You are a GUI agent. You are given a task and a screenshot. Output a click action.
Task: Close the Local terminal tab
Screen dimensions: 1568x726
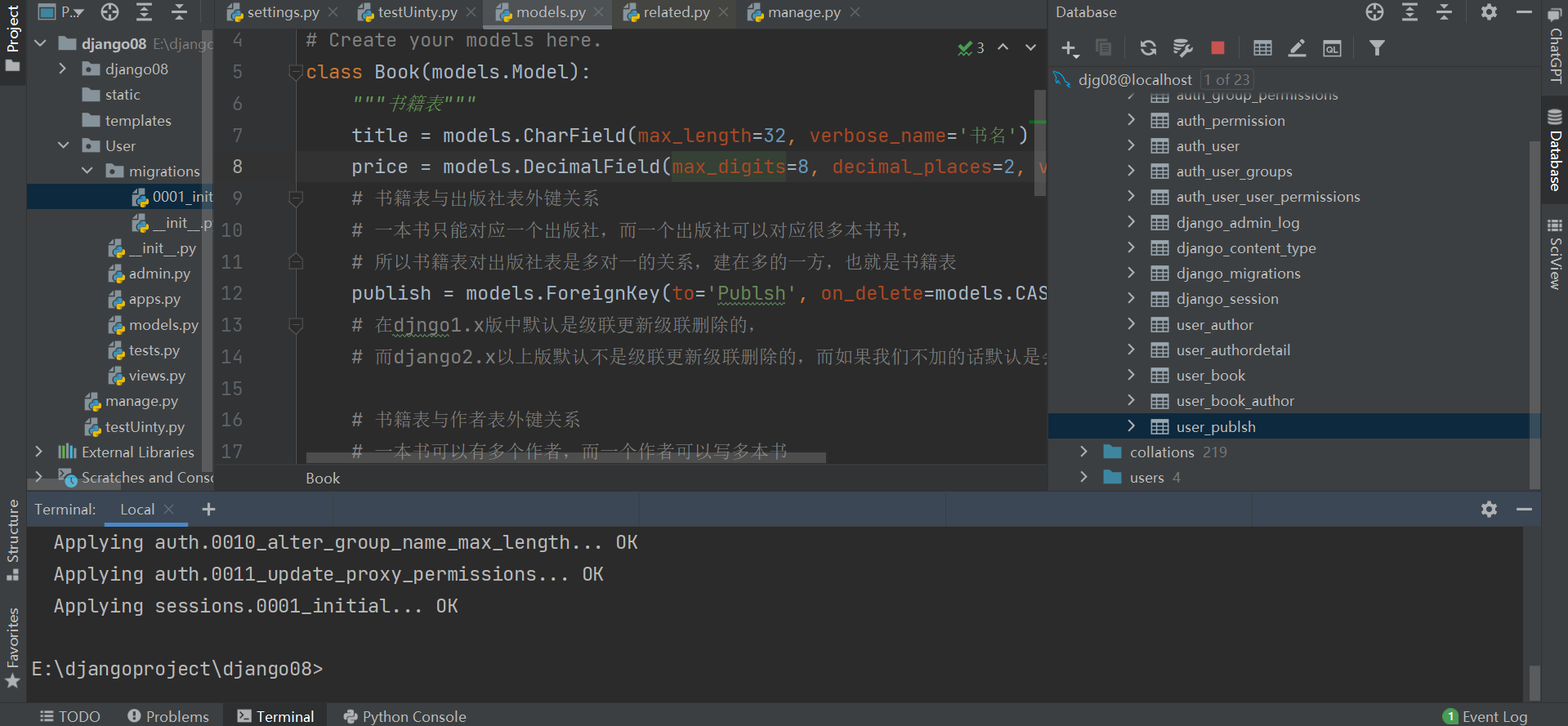click(169, 509)
